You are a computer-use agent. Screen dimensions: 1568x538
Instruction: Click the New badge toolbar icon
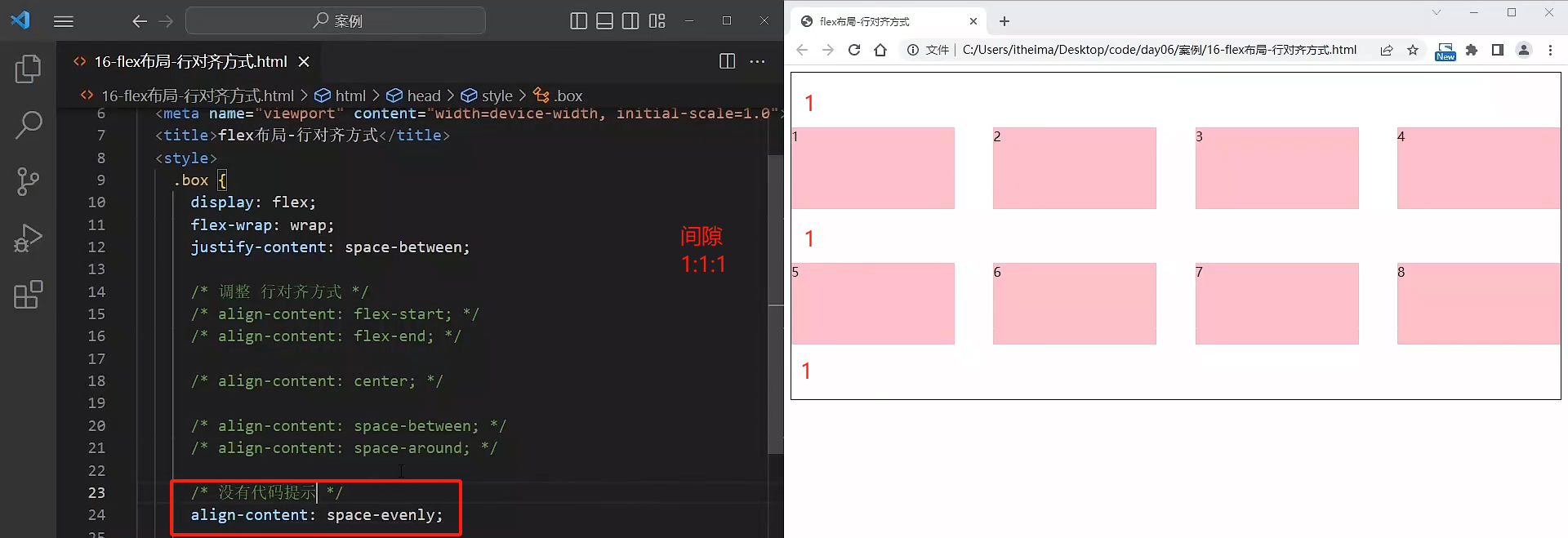[1445, 51]
